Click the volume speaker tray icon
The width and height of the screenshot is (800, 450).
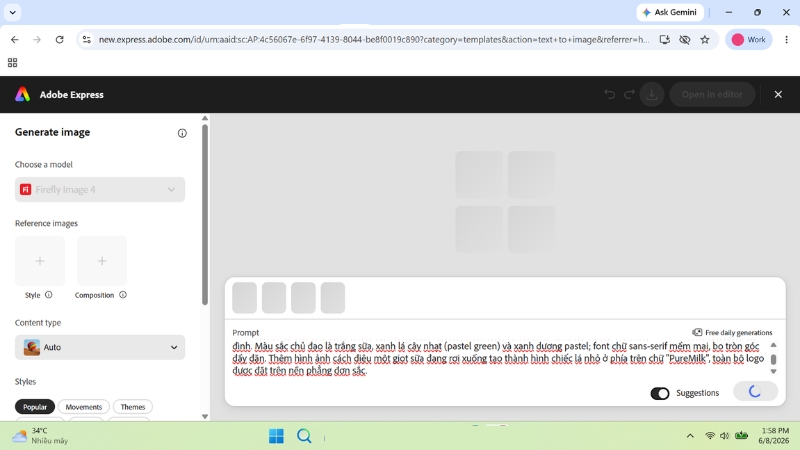pos(724,436)
